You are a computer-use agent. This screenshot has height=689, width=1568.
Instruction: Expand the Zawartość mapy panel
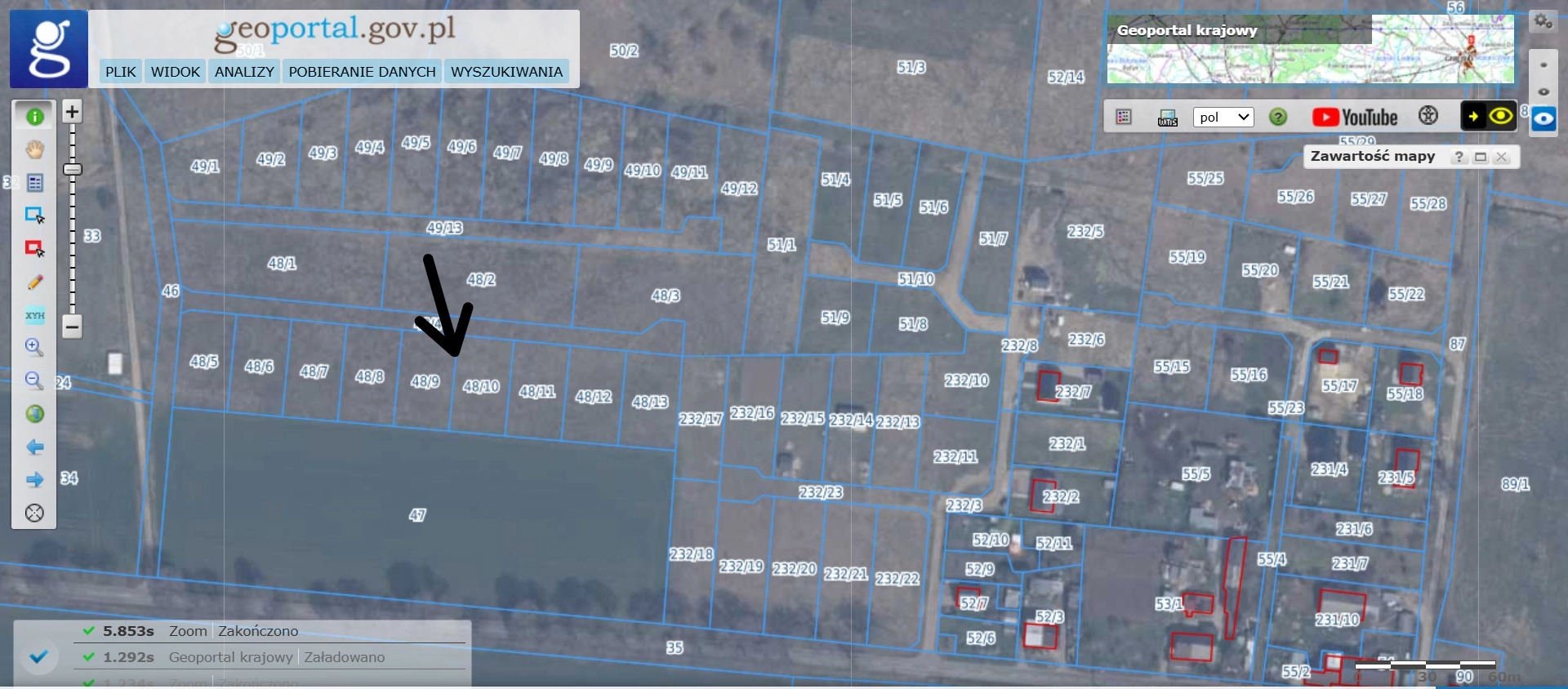coord(1480,157)
